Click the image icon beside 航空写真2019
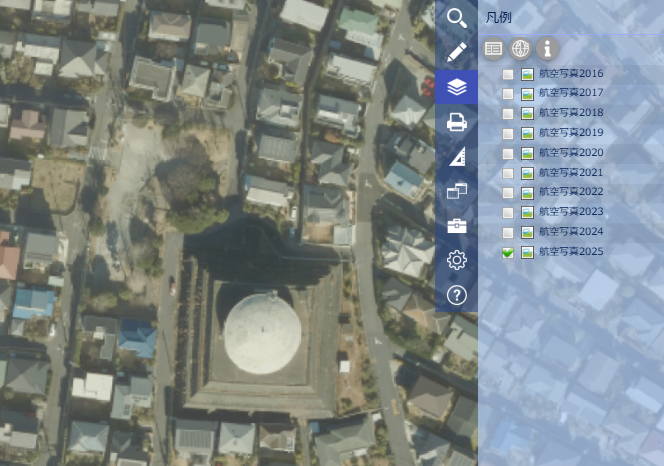The width and height of the screenshot is (664, 466). tap(527, 133)
